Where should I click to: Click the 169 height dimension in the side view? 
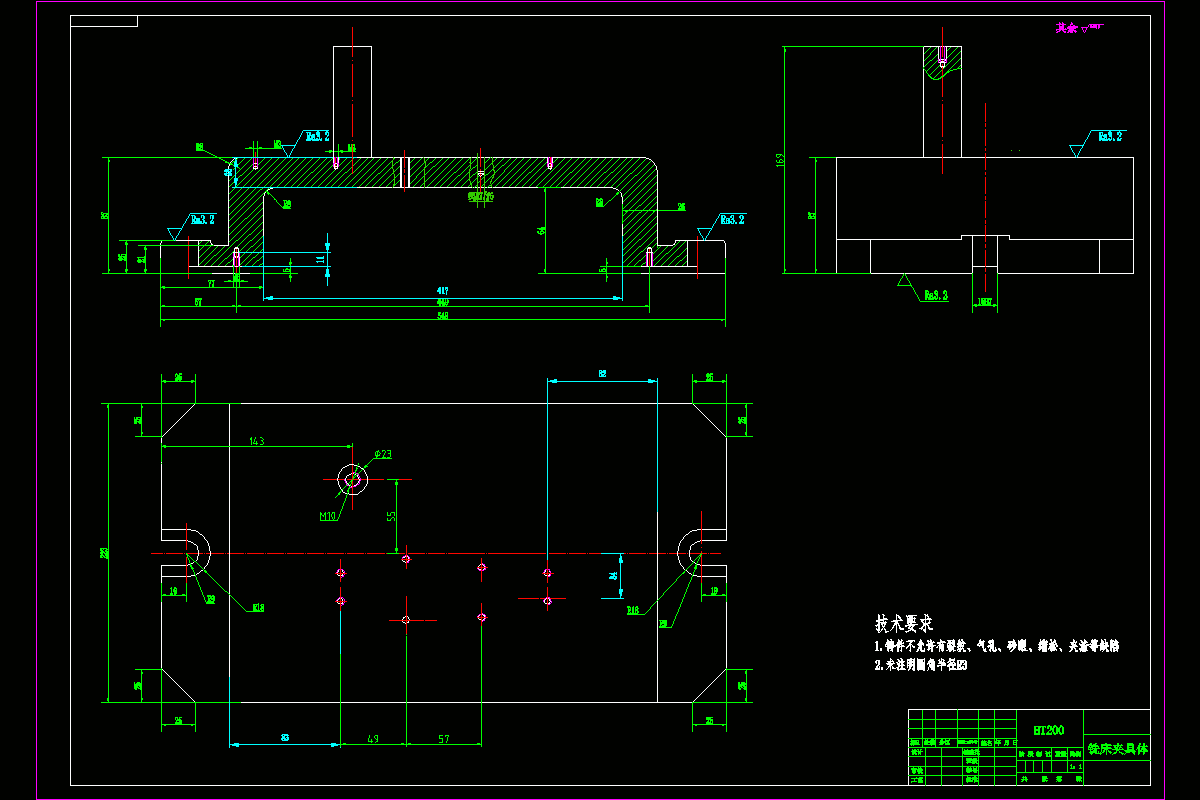pyautogui.click(x=780, y=160)
